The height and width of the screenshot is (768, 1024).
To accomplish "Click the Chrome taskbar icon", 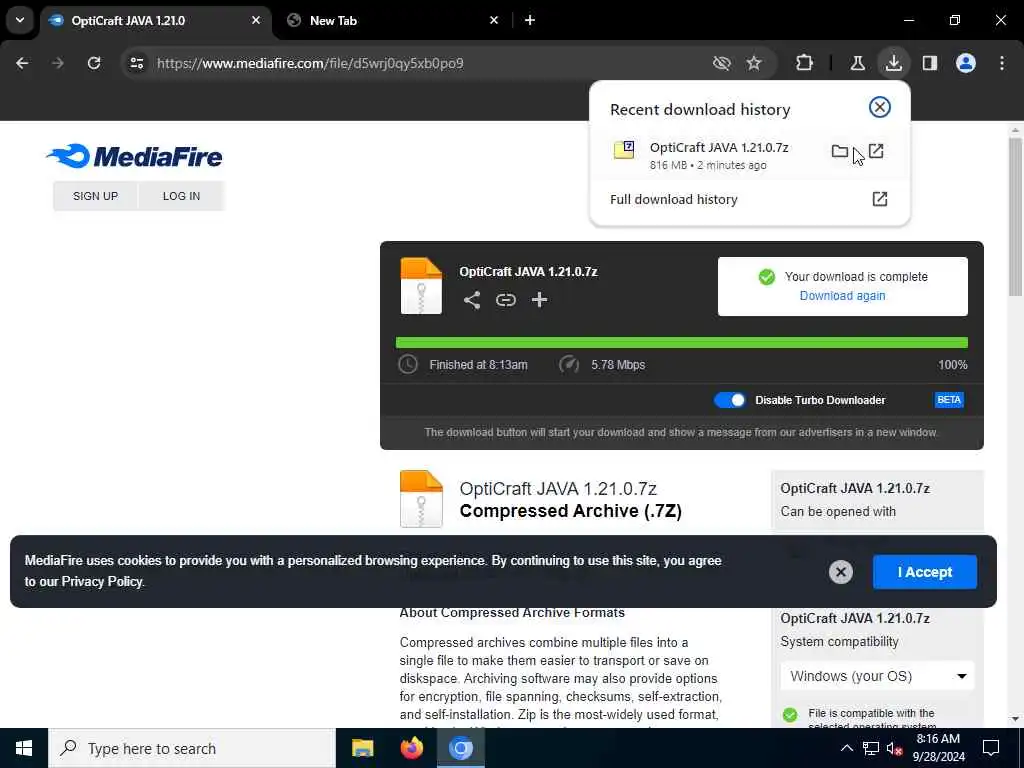I will [x=460, y=748].
